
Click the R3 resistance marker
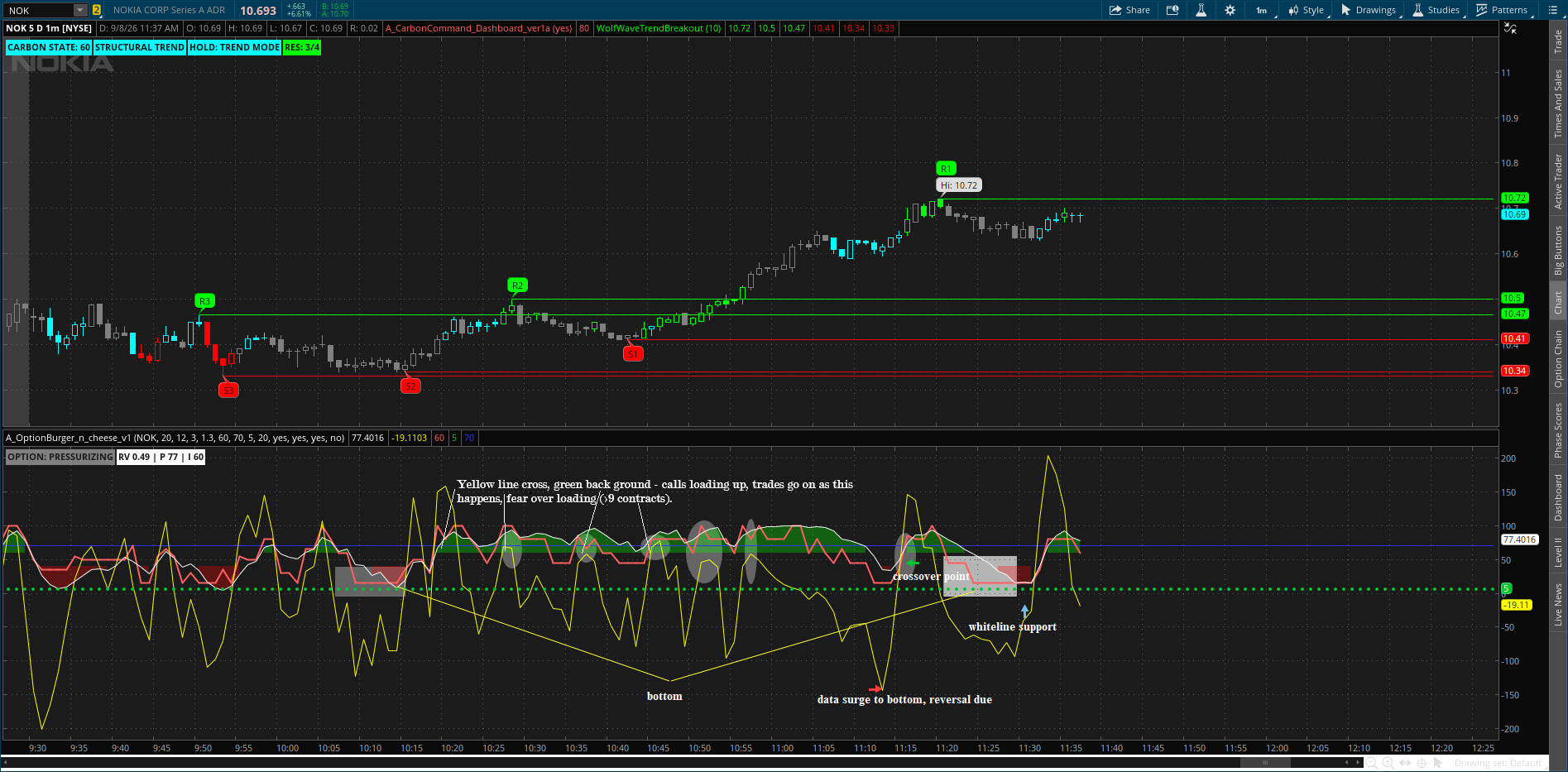pos(204,300)
